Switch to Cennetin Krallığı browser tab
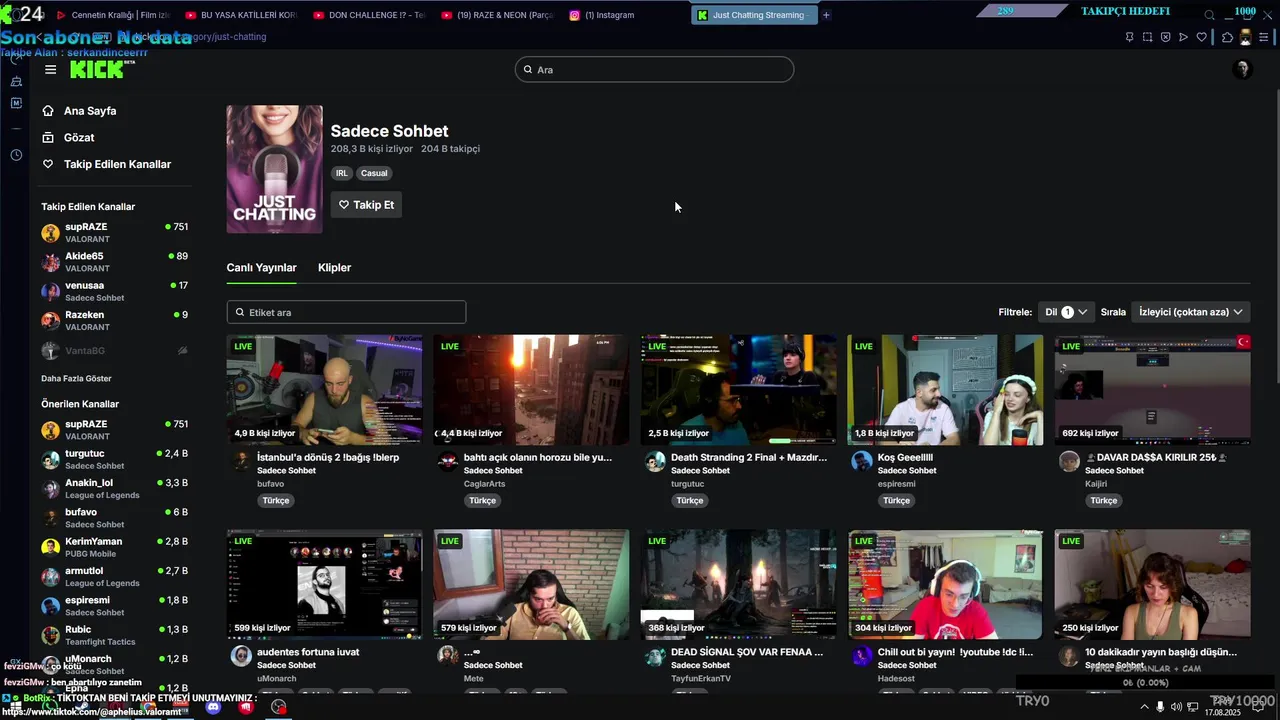 pyautogui.click(x=113, y=15)
